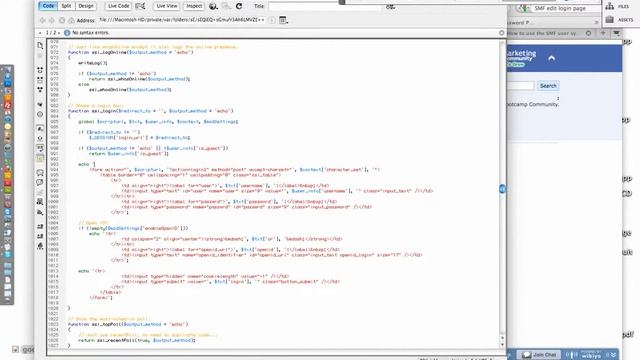The image size is (640, 360).
Task: Toggle Highlight Invalid Code
Action: point(40,139)
